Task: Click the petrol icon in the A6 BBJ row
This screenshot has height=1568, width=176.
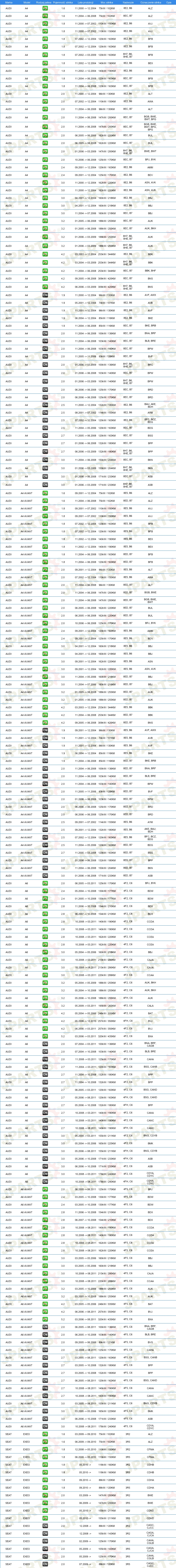Action: point(45,952)
